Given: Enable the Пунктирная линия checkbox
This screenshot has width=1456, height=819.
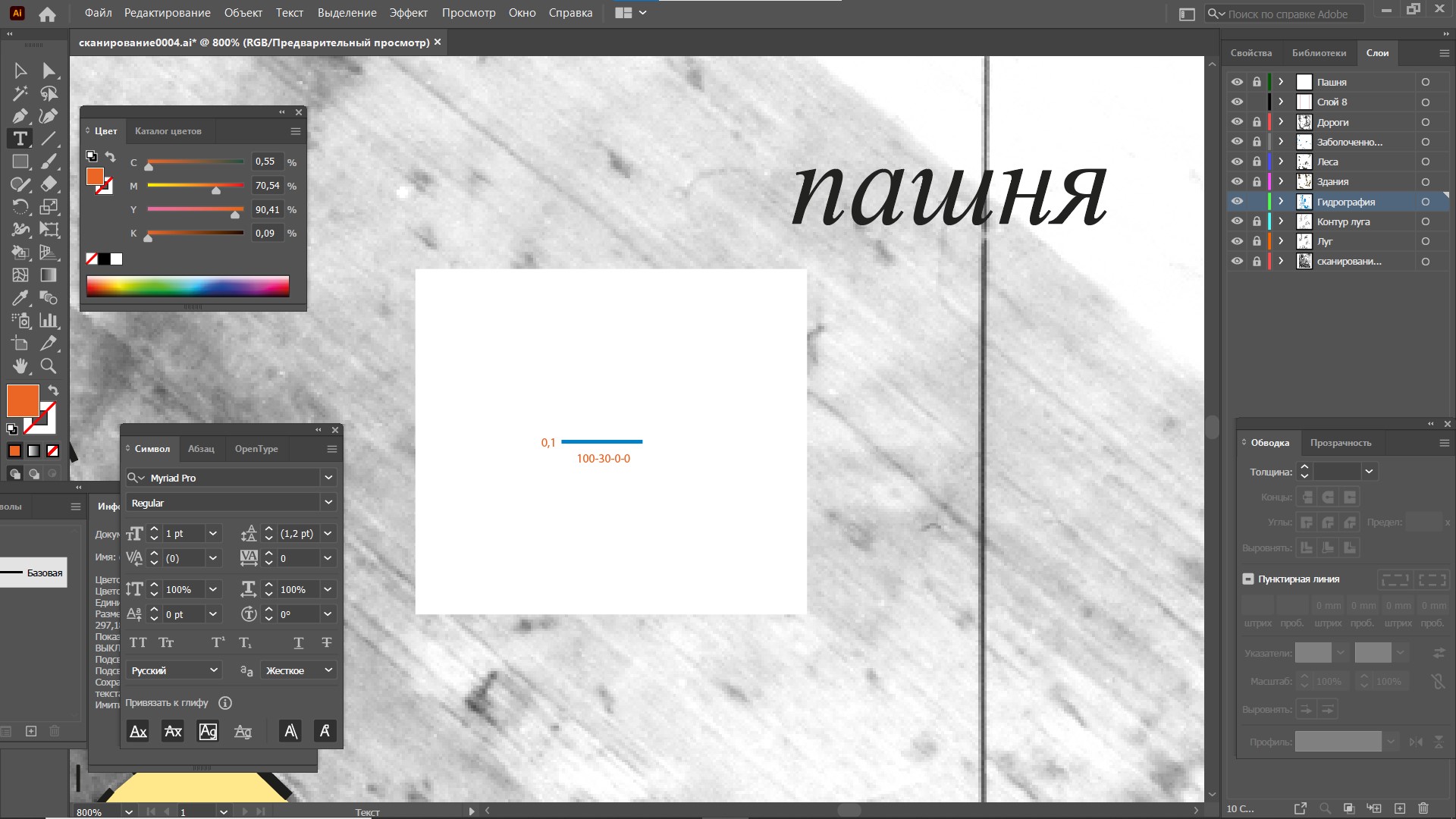Looking at the screenshot, I should [1248, 579].
